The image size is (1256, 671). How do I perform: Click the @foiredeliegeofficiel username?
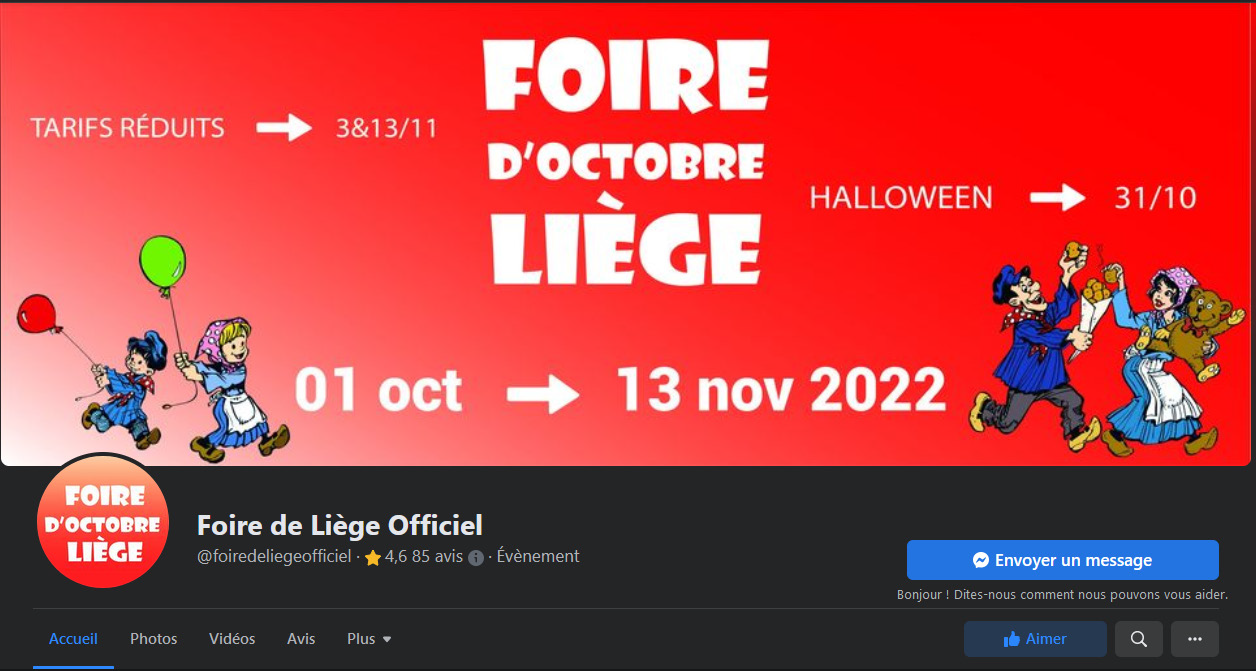[274, 557]
